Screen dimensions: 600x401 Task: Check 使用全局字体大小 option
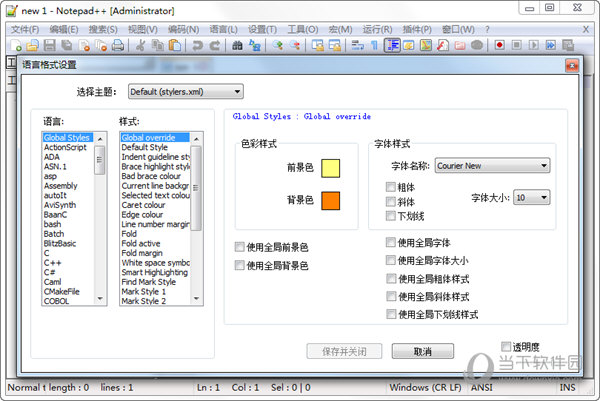click(x=391, y=261)
